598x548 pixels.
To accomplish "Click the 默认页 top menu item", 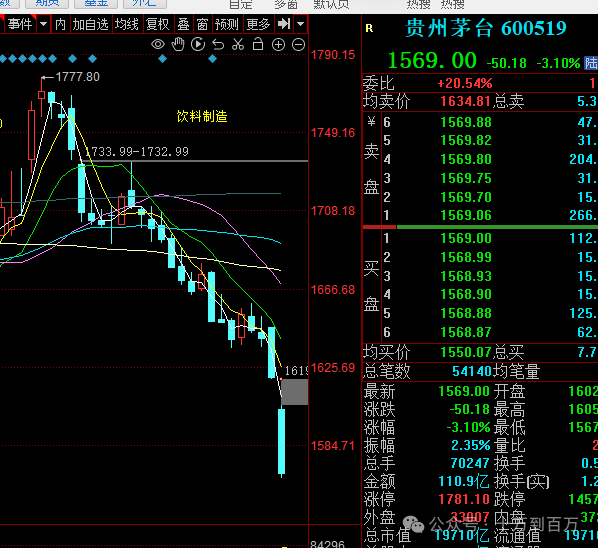I will coord(331,4).
